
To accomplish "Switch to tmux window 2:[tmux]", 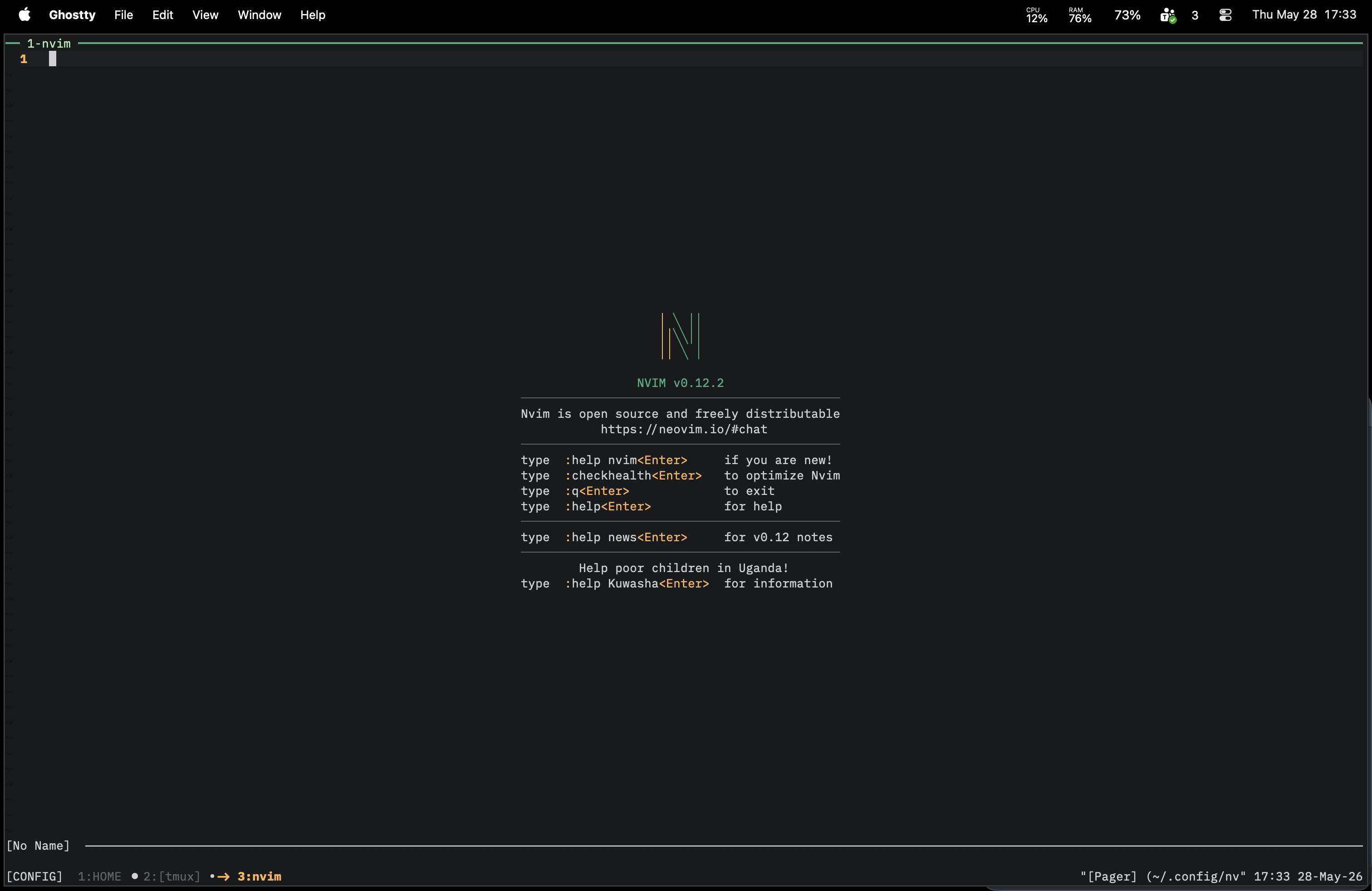I will point(172,876).
